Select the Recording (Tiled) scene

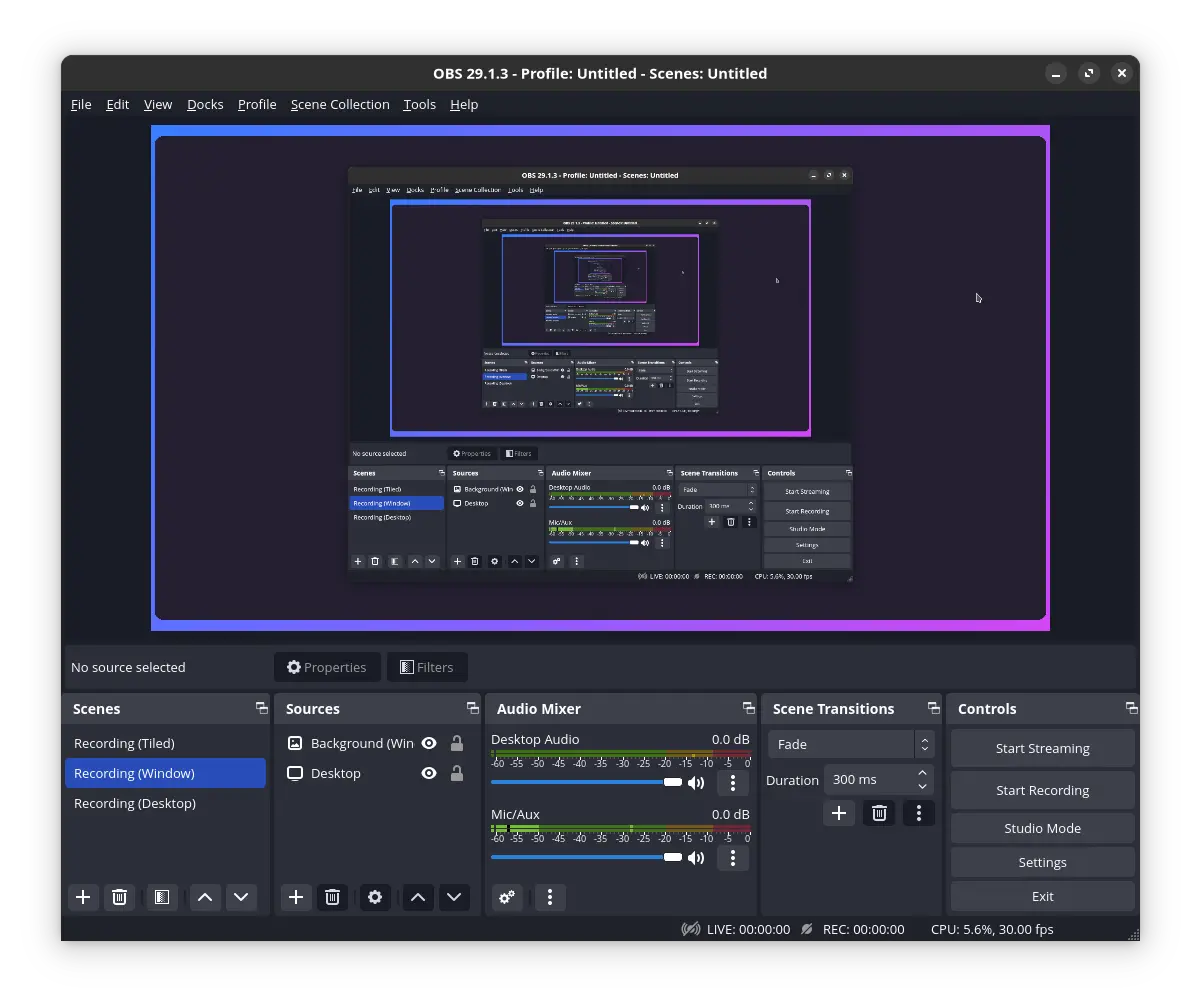tap(166, 743)
